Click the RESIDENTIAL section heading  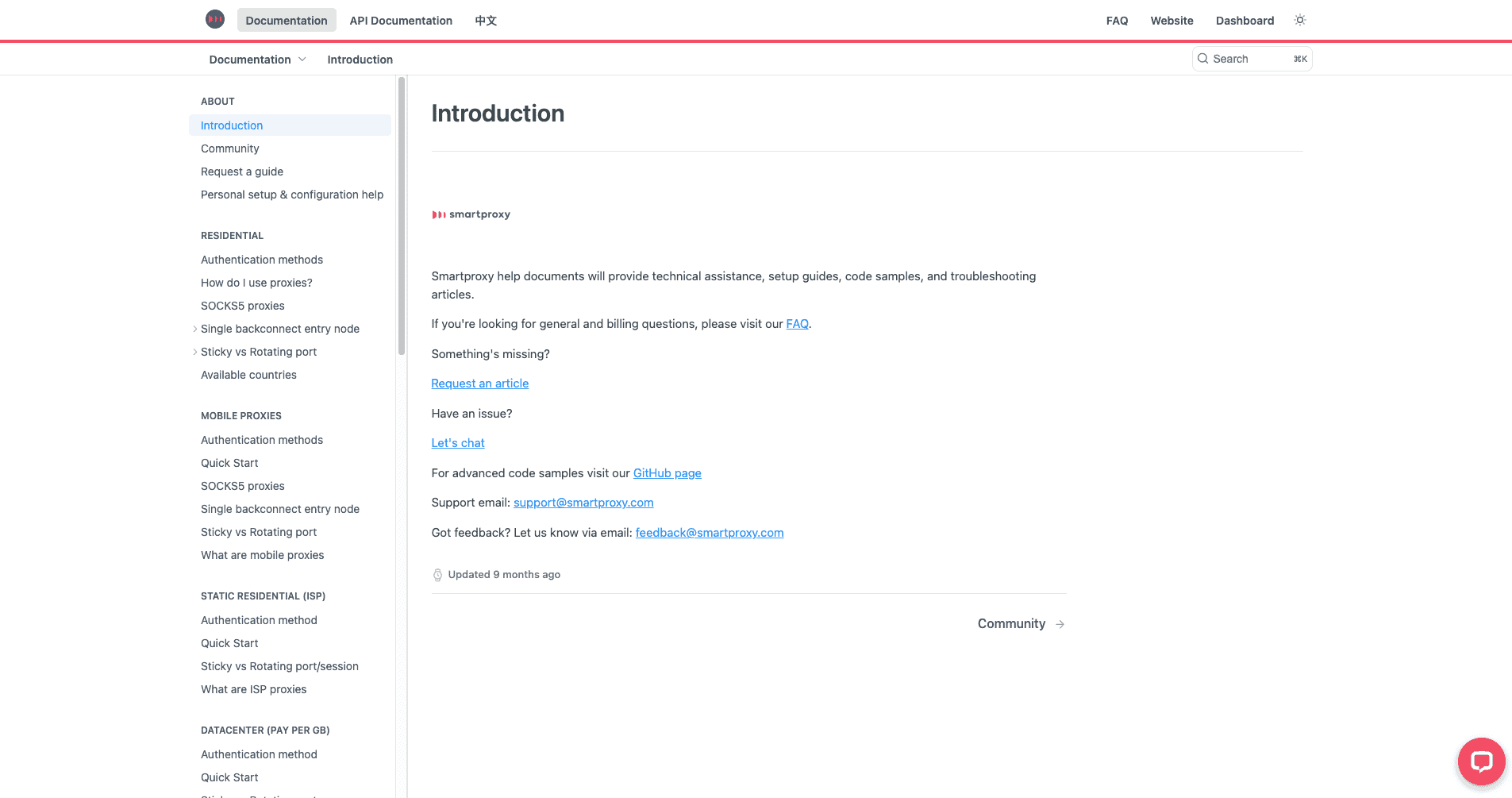[232, 236]
